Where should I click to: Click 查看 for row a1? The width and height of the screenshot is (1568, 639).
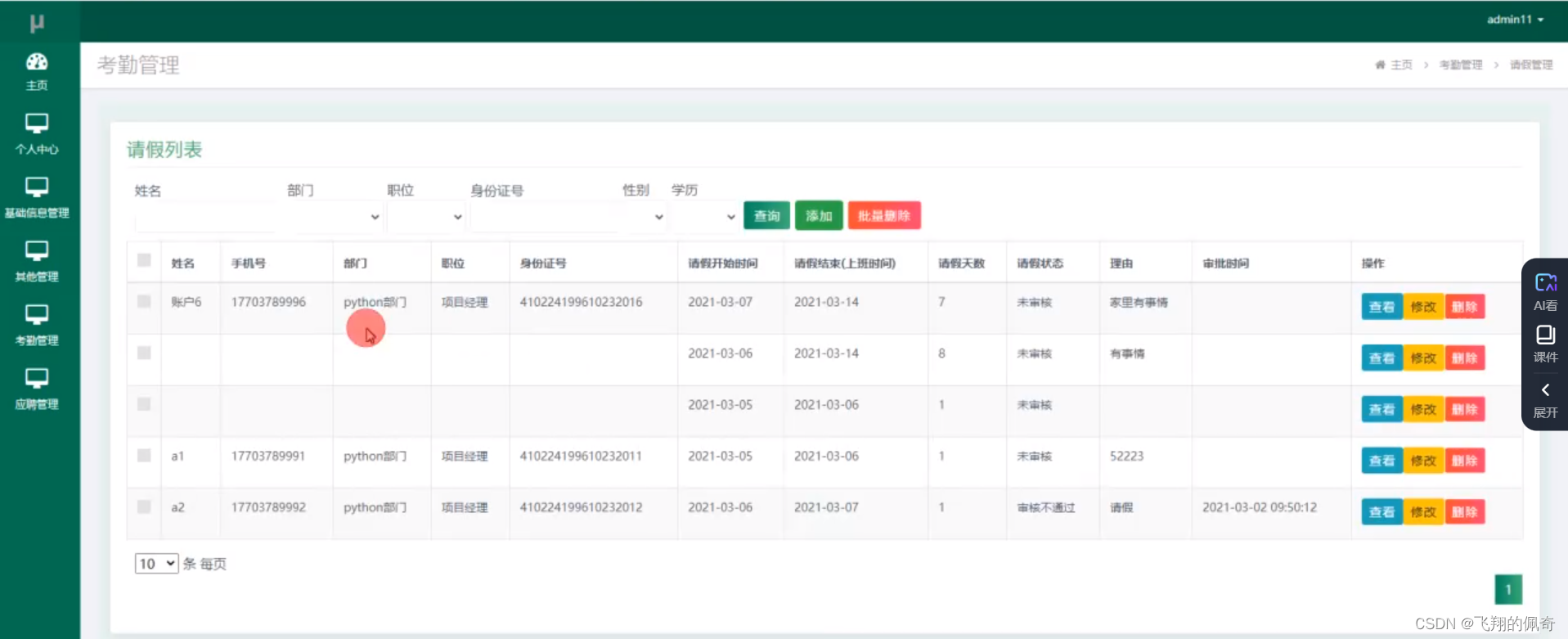(1382, 461)
